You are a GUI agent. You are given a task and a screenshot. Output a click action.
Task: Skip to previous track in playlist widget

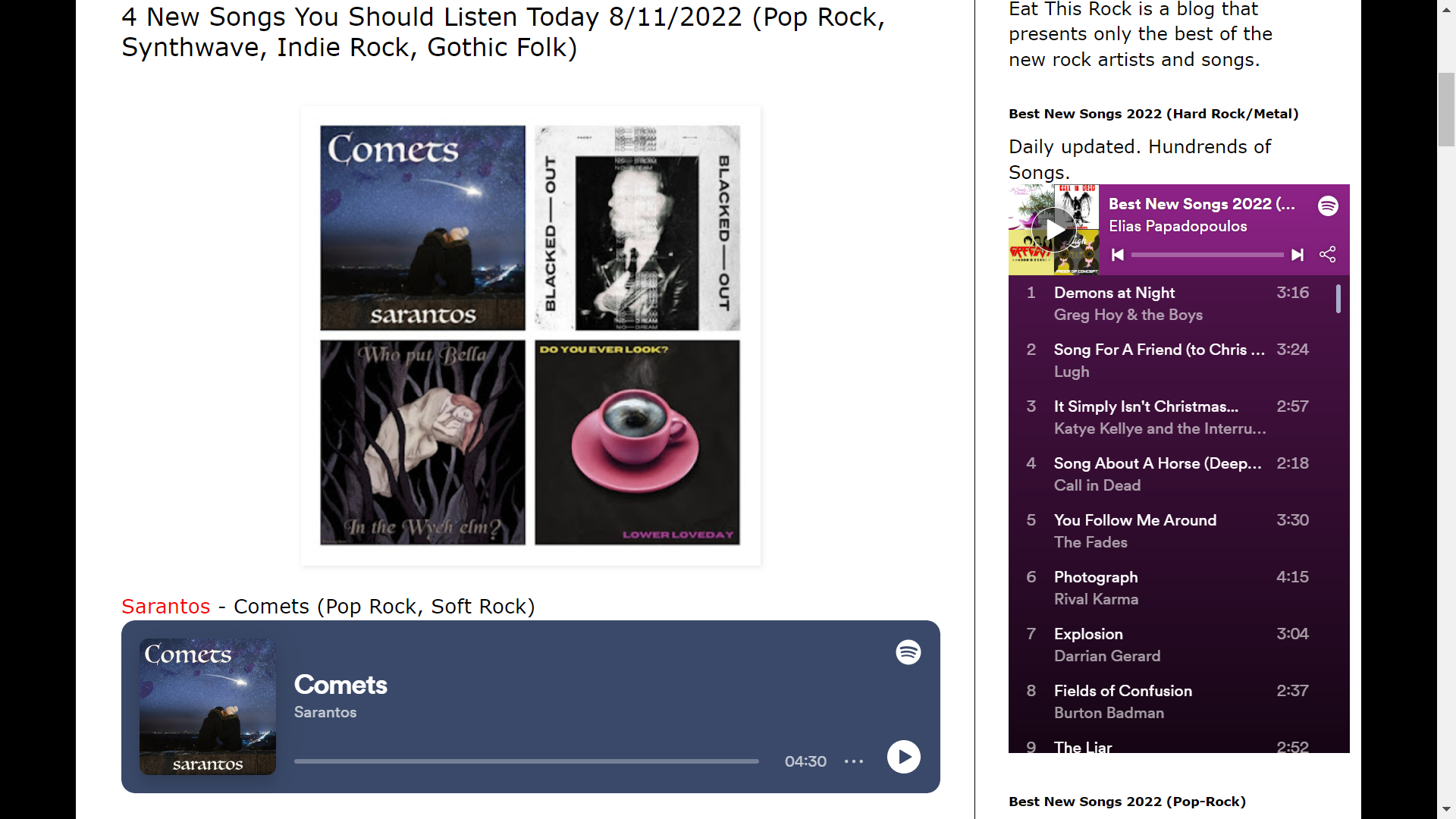(x=1117, y=255)
